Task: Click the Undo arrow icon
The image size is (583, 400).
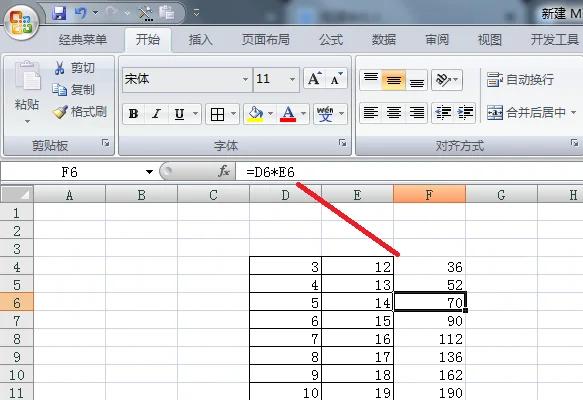Action: tap(80, 13)
